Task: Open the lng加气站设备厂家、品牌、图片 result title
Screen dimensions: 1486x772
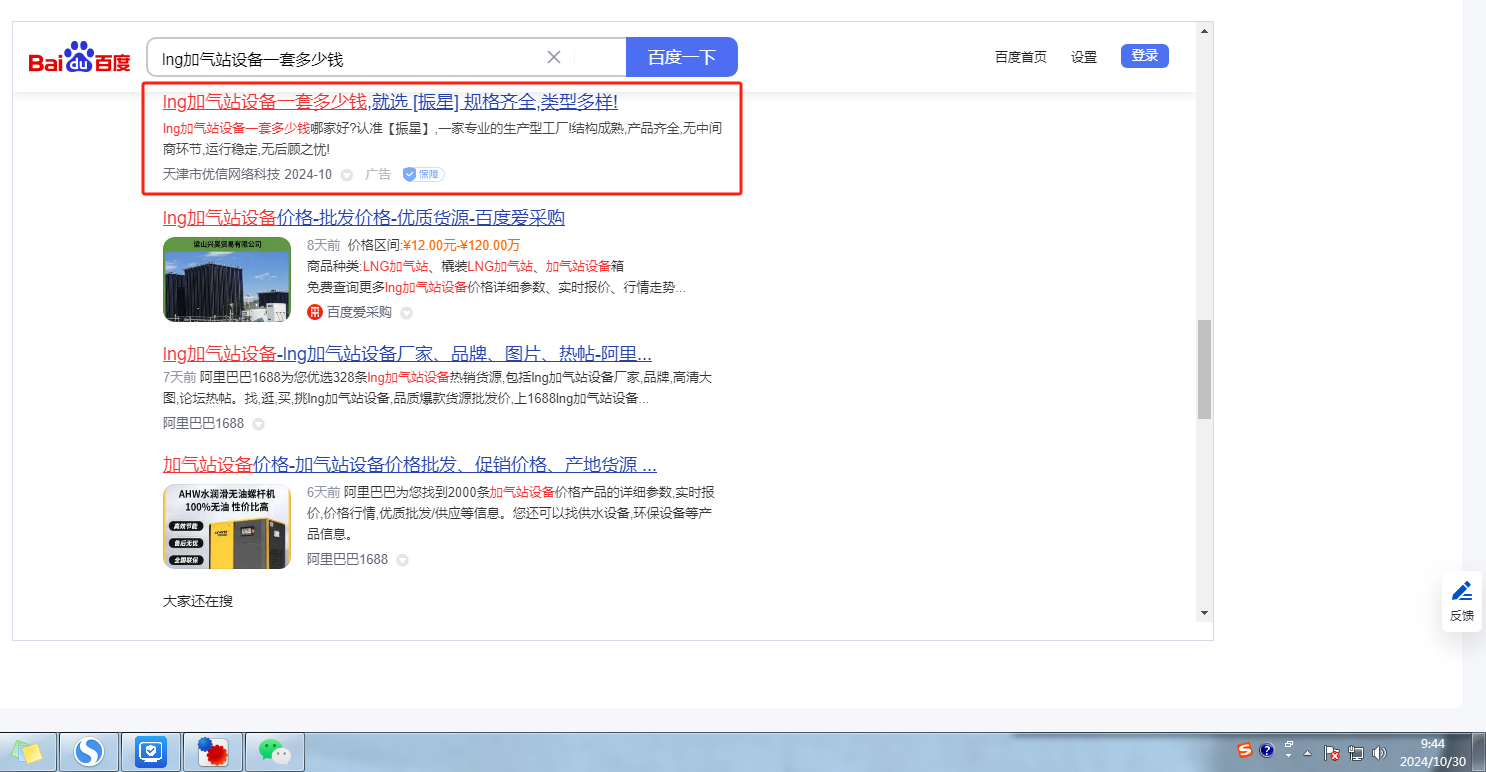Action: tap(407, 354)
